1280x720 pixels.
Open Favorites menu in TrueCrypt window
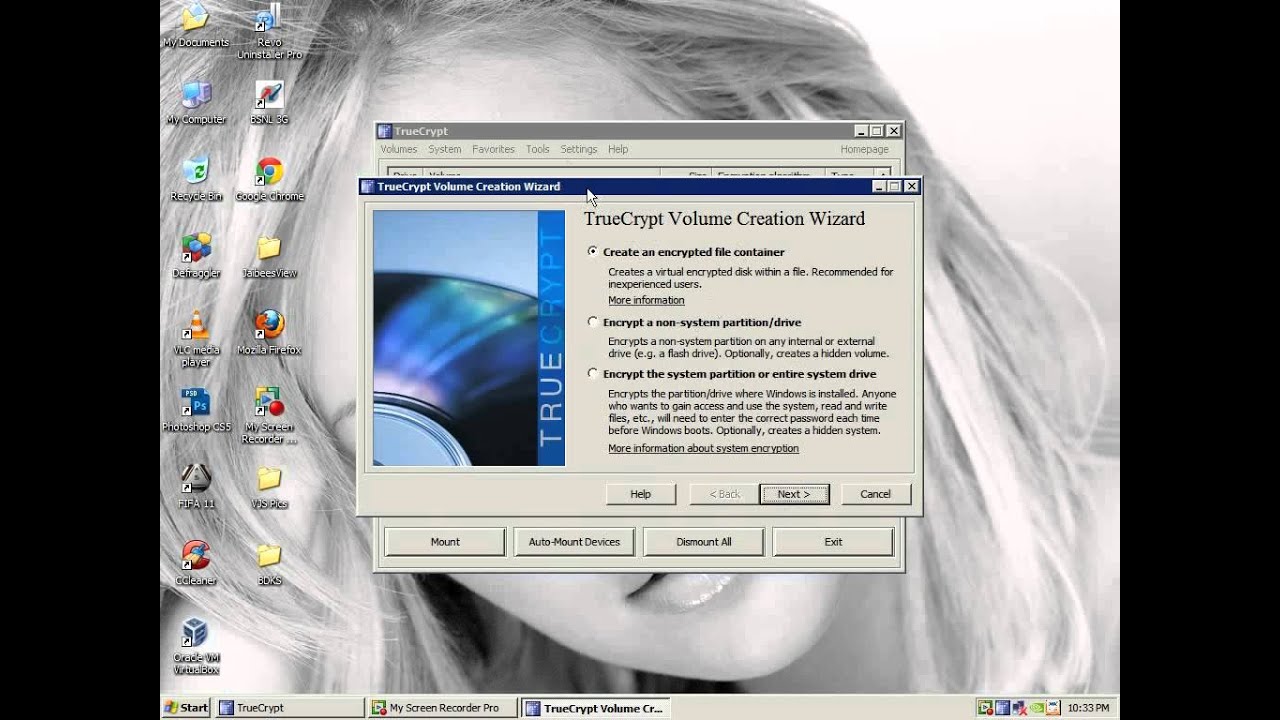click(x=493, y=149)
